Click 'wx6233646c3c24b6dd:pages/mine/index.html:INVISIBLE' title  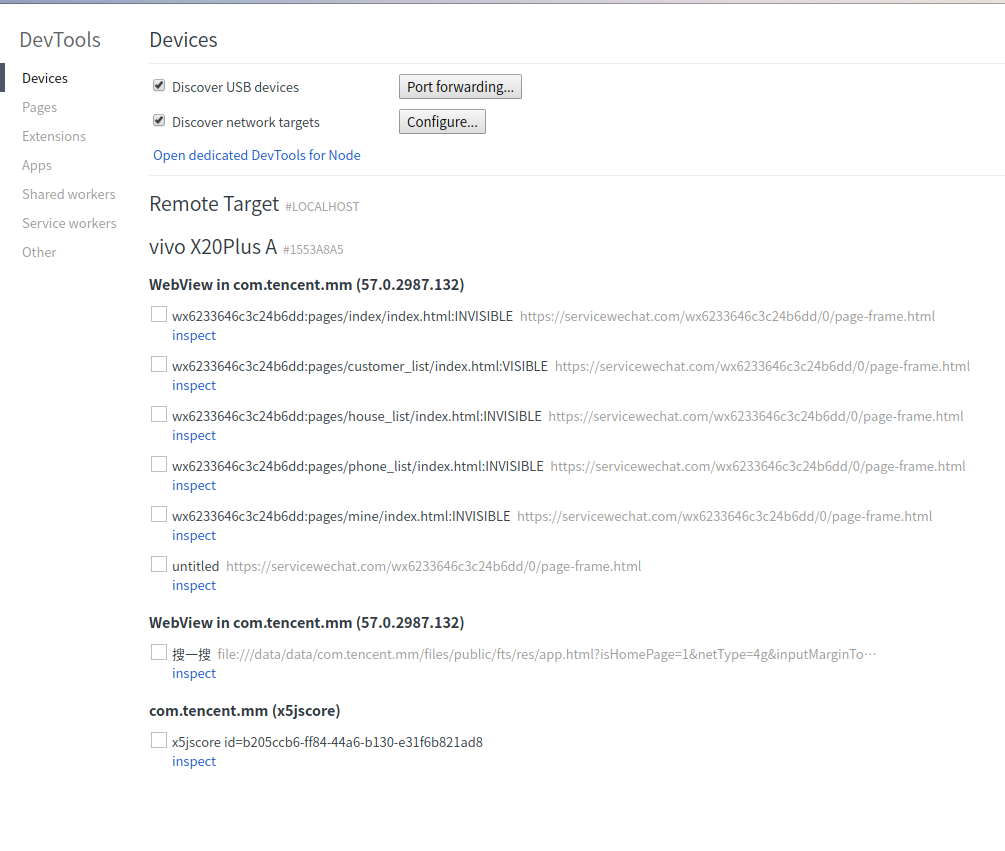click(x=341, y=516)
